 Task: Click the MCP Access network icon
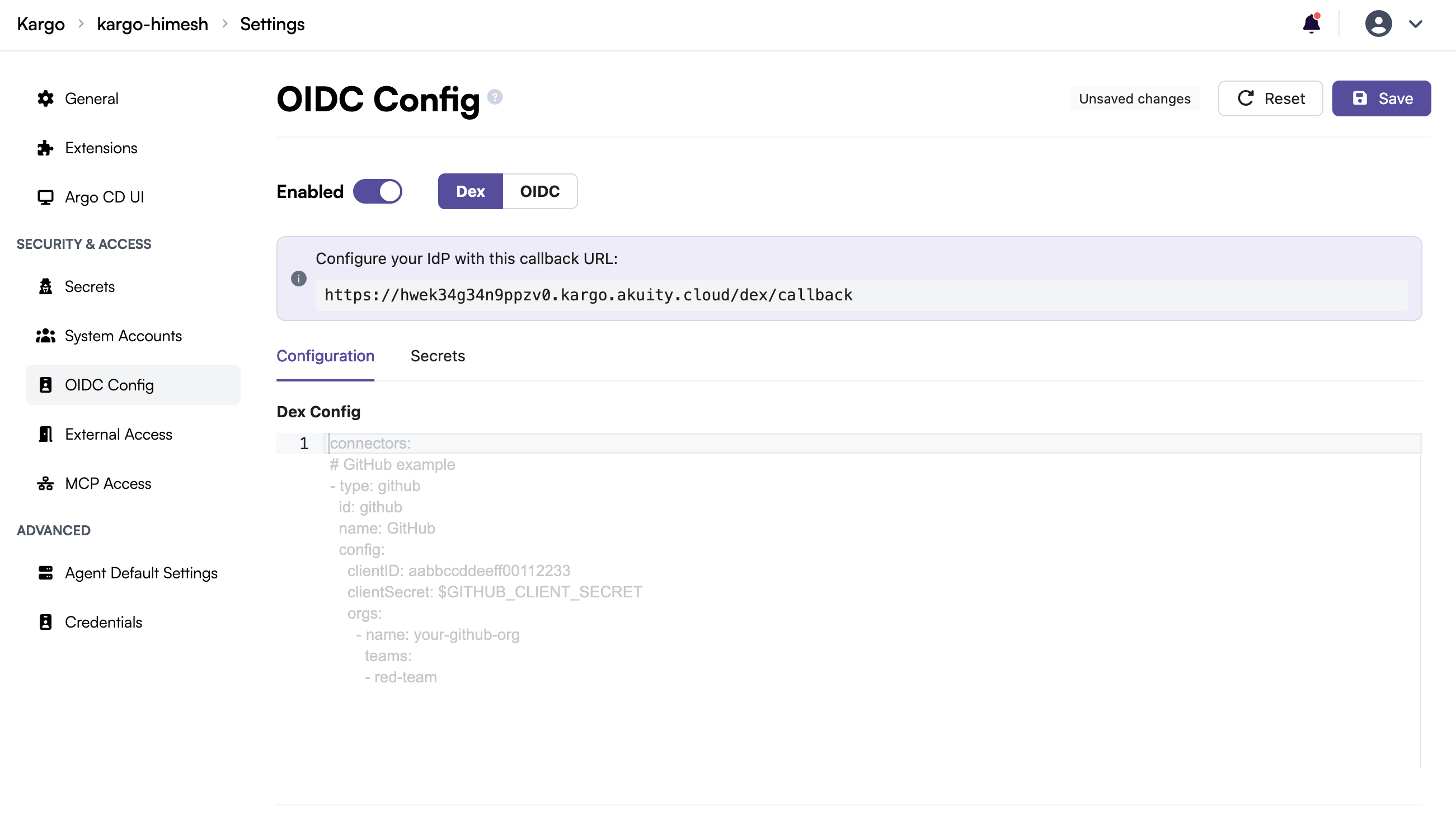click(x=45, y=483)
